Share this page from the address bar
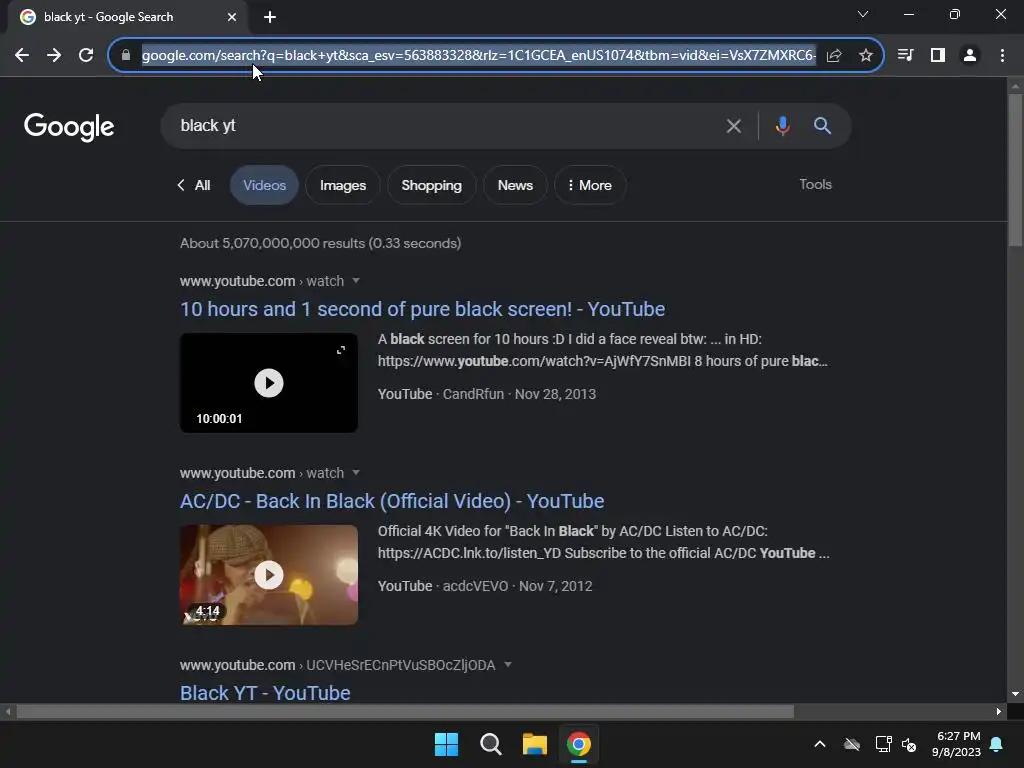 pyautogui.click(x=833, y=56)
